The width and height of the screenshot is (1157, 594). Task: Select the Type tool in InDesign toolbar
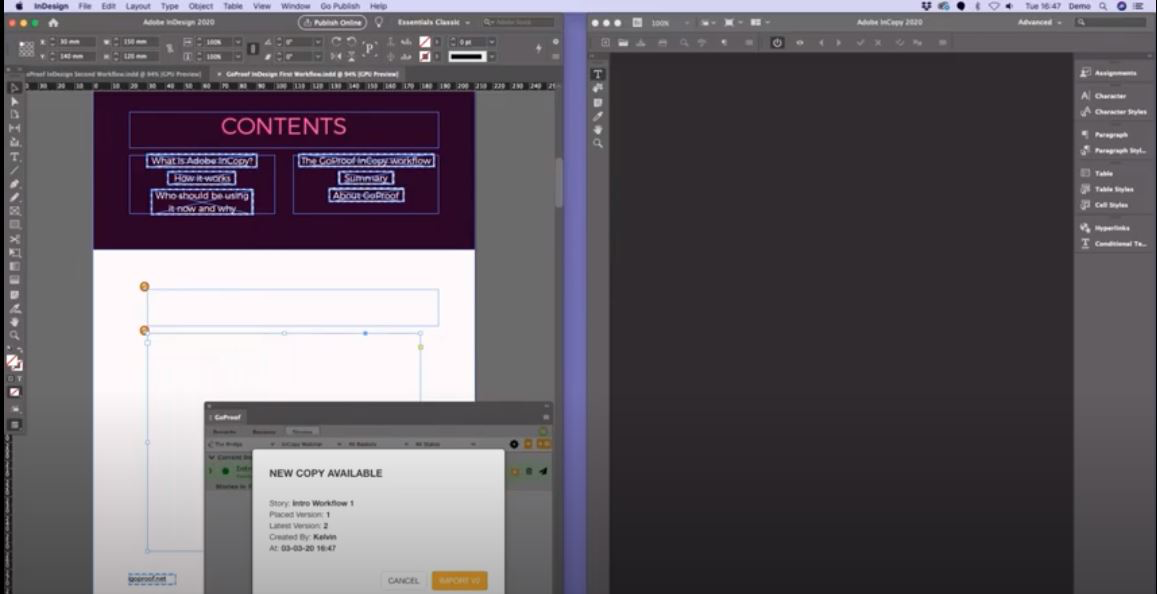click(14, 156)
